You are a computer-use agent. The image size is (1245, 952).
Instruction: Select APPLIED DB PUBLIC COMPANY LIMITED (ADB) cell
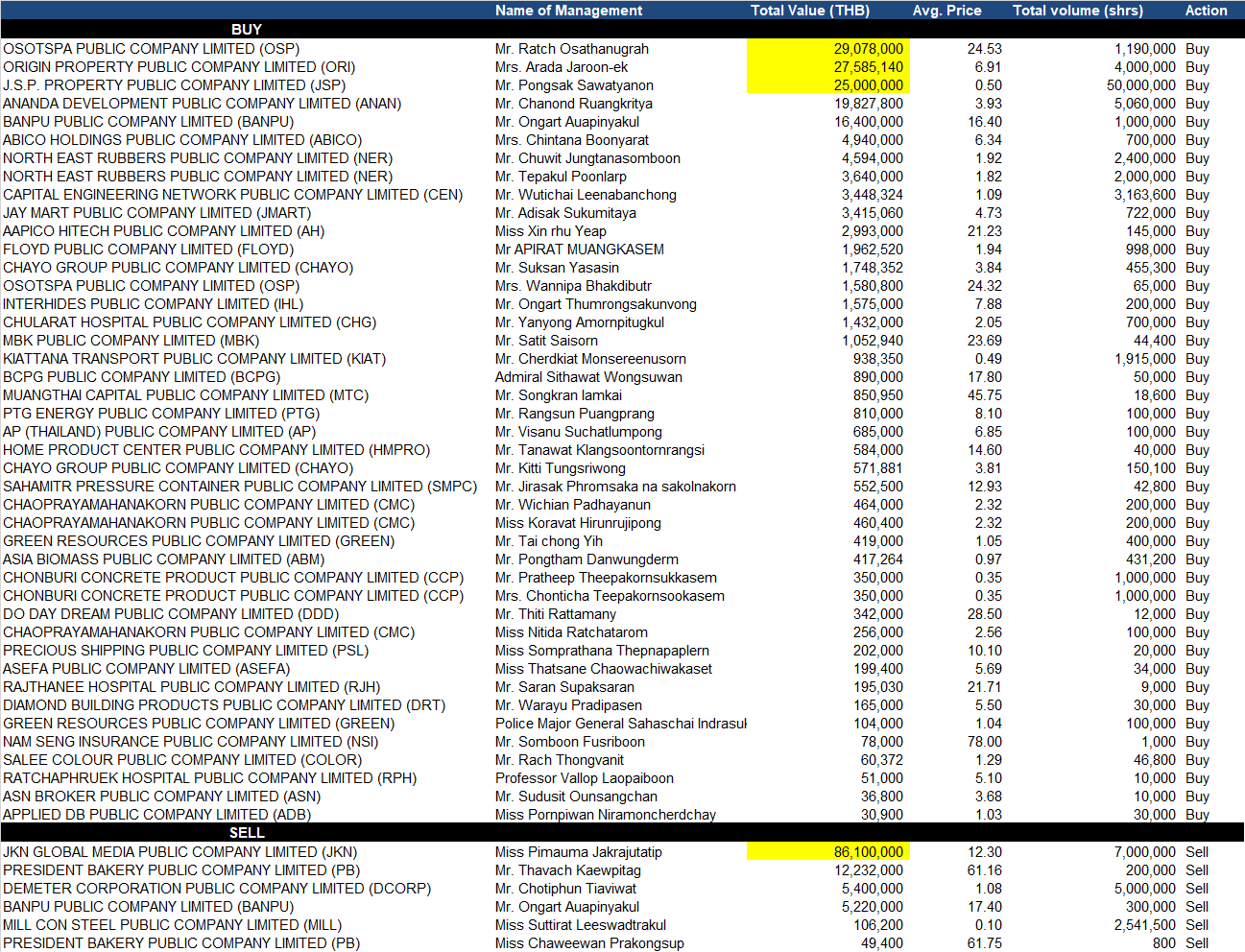156,815
